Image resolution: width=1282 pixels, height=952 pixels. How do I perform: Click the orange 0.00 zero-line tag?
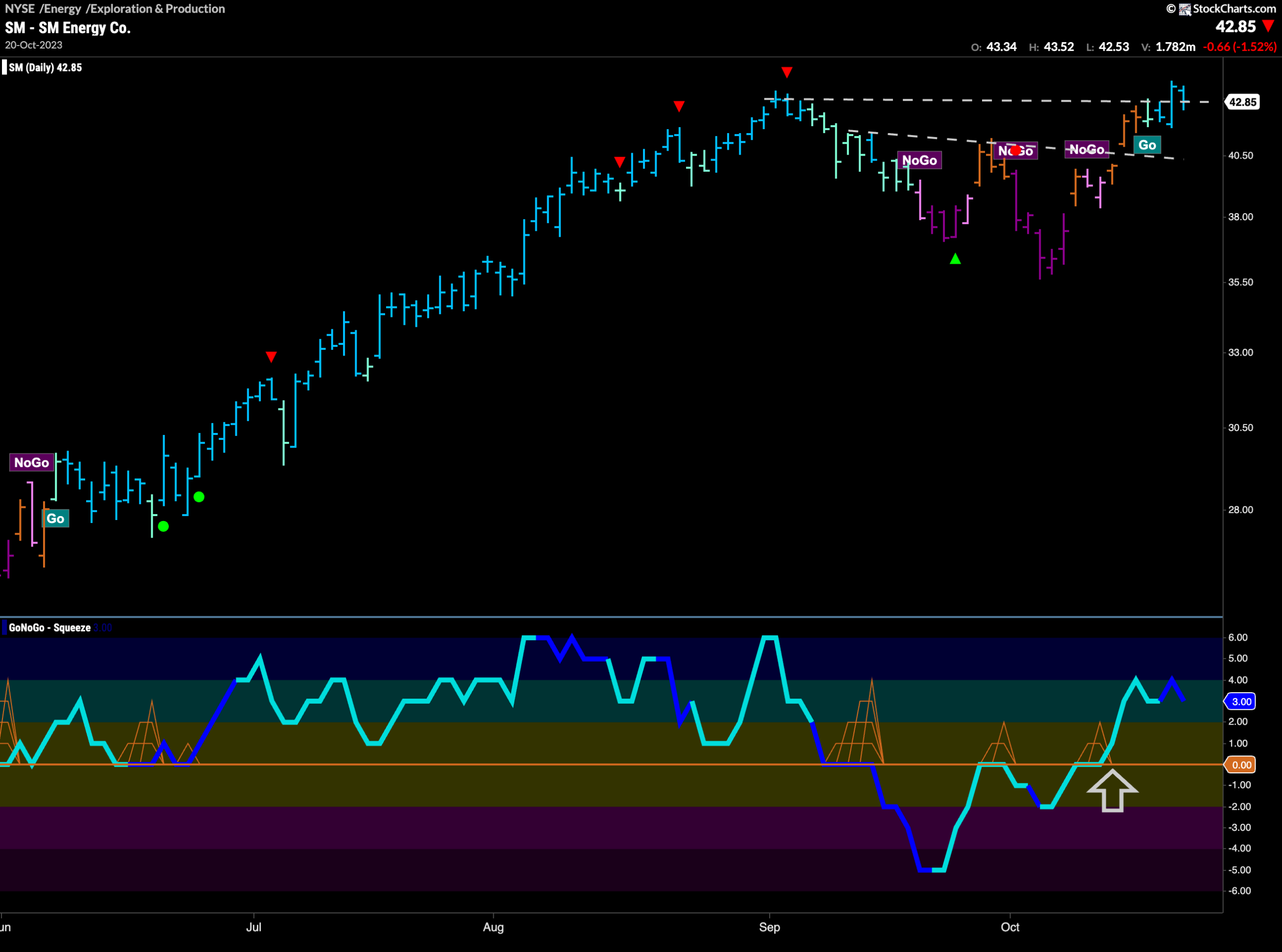[1241, 765]
